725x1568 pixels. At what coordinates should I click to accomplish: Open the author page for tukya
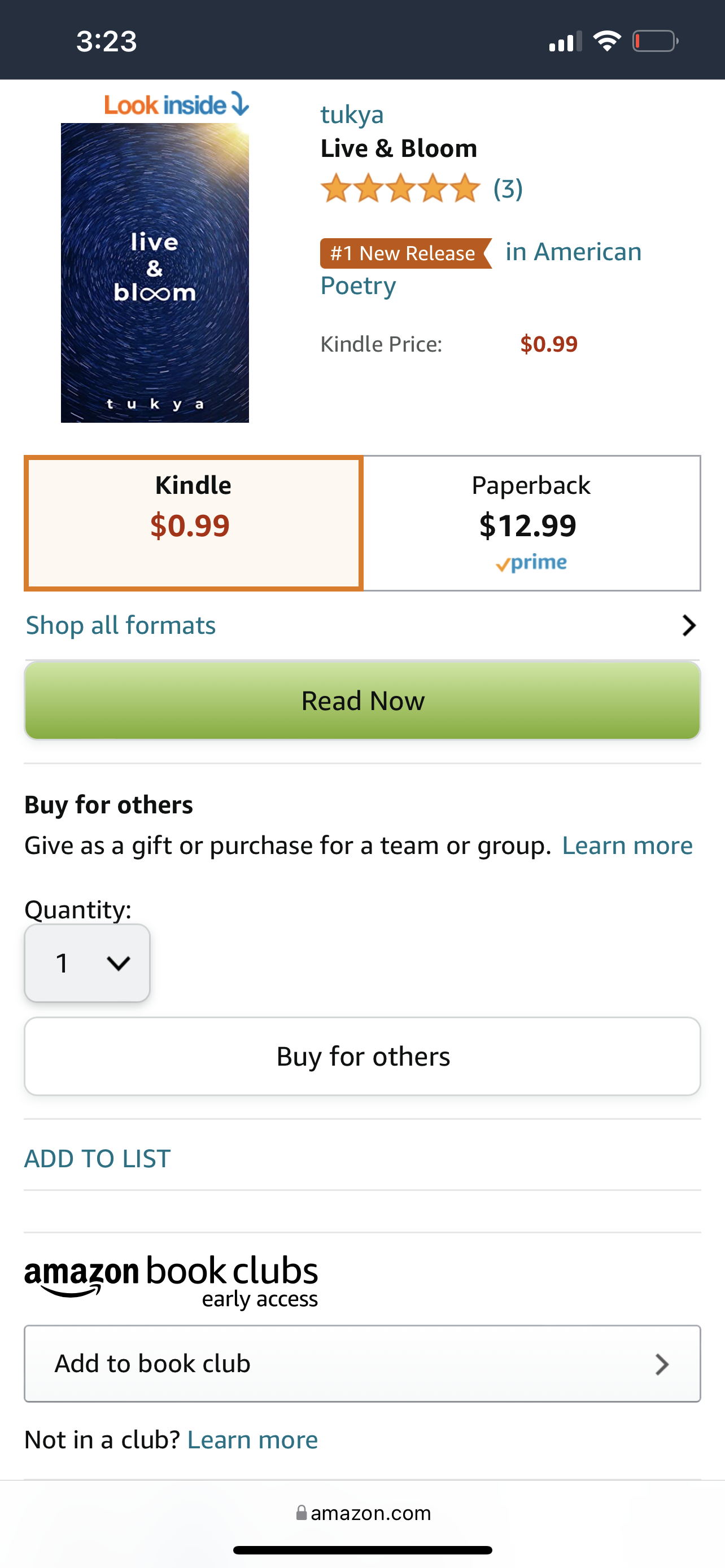tap(352, 114)
